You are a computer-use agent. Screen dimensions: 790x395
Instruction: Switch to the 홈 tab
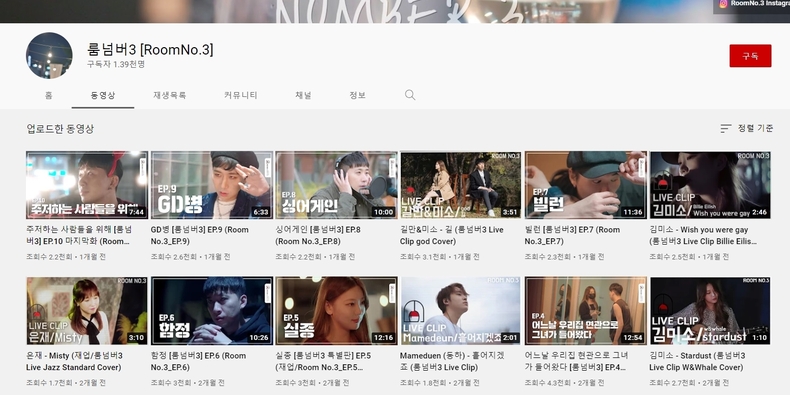coord(49,95)
